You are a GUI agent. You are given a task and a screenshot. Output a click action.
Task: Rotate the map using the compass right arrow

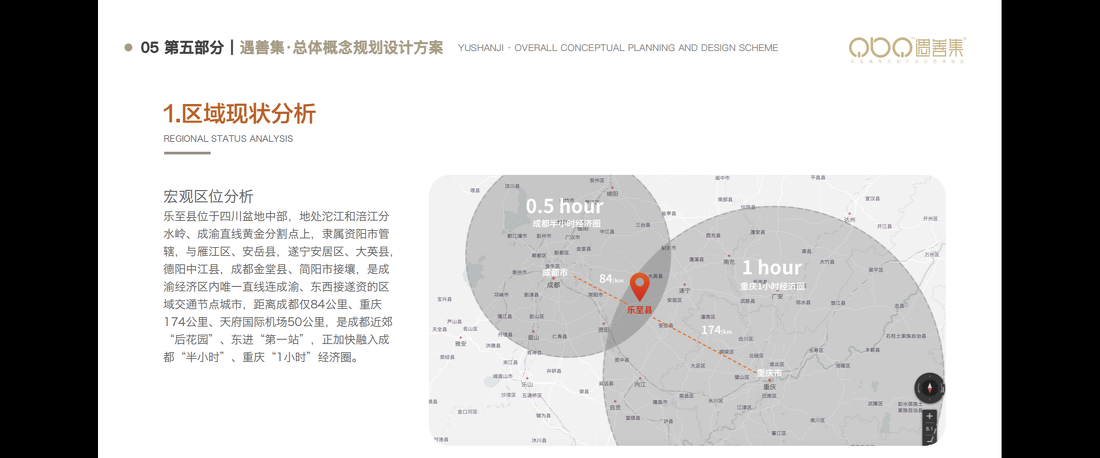coord(940,388)
